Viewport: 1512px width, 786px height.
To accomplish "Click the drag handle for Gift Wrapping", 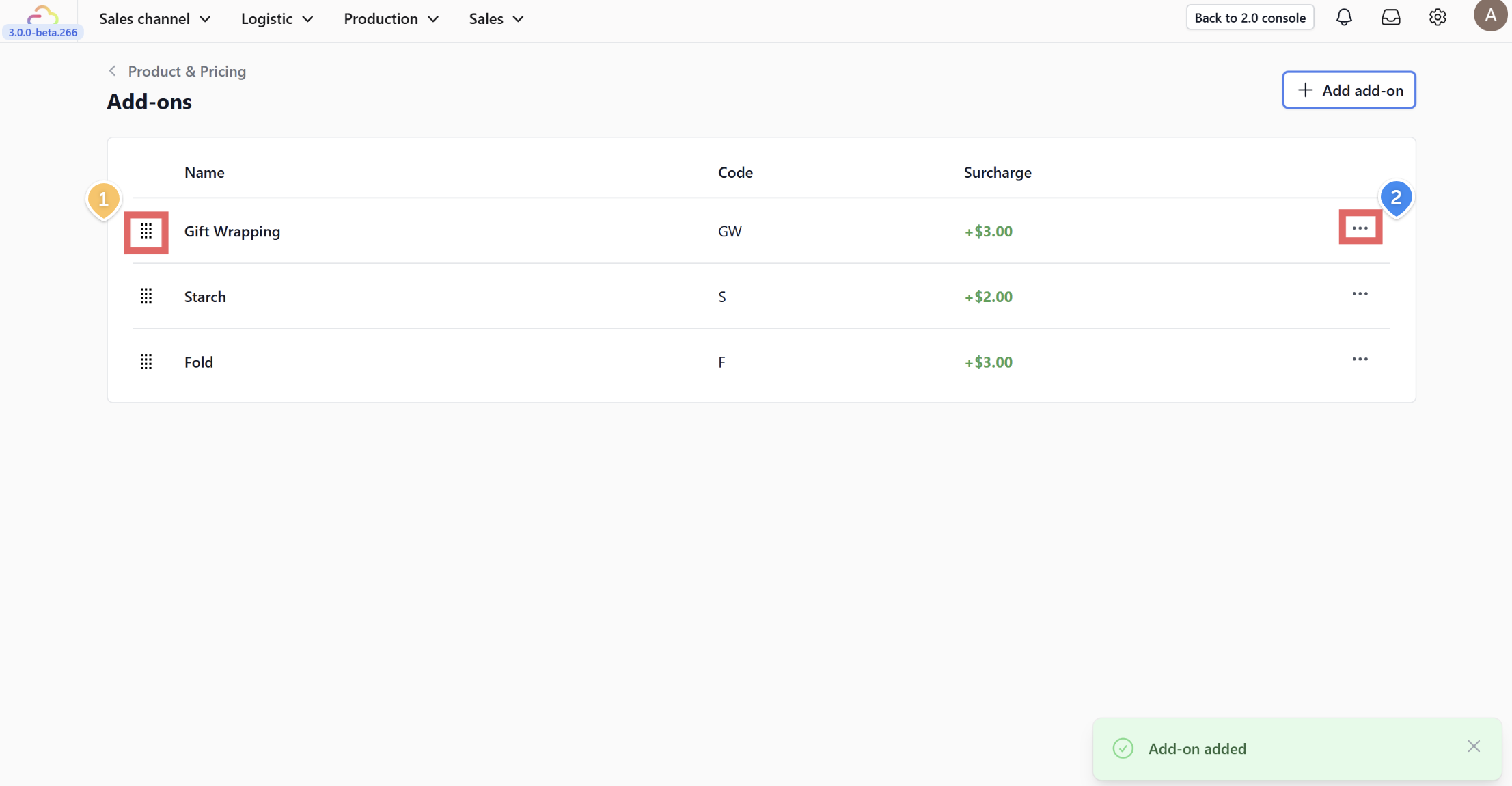I will tap(146, 232).
